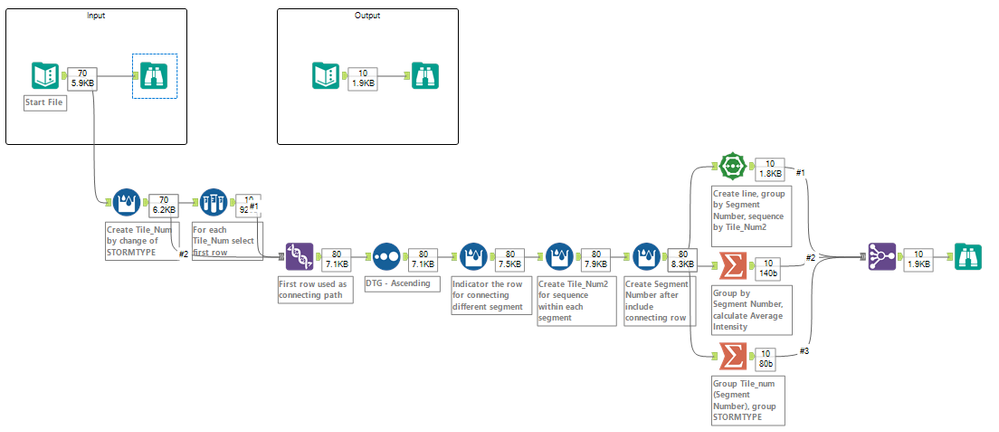Click the purple Union tool icon
This screenshot has height=432, width=999.
tap(299, 256)
